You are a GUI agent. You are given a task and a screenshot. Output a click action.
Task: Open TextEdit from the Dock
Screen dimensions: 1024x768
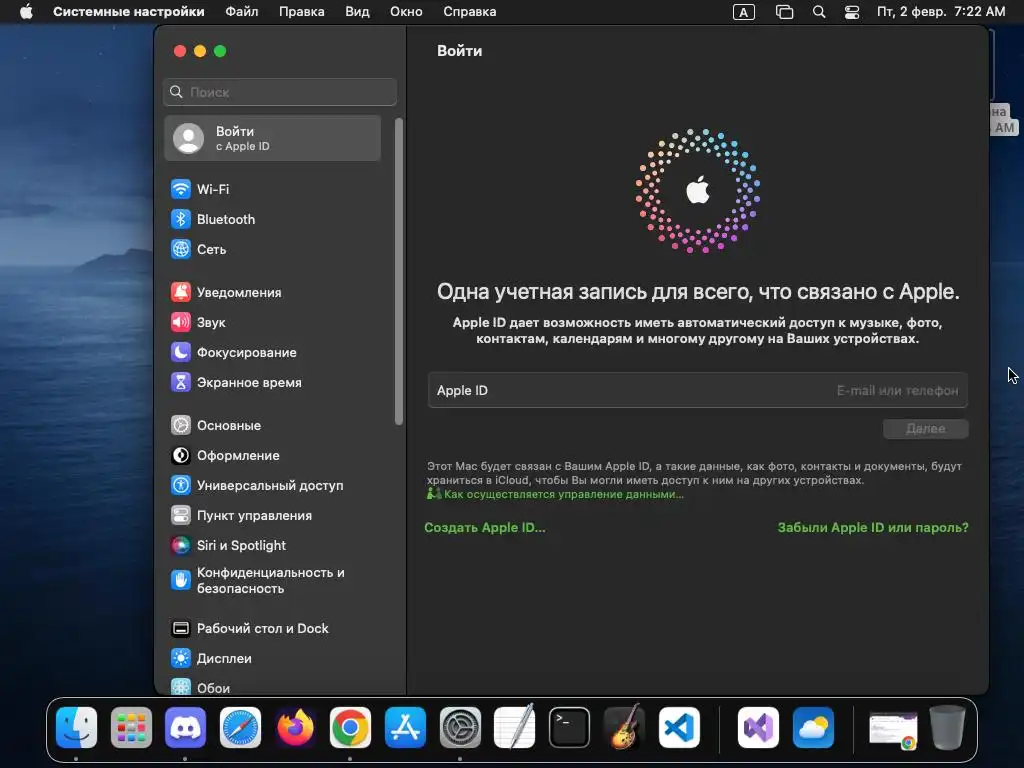coord(515,728)
